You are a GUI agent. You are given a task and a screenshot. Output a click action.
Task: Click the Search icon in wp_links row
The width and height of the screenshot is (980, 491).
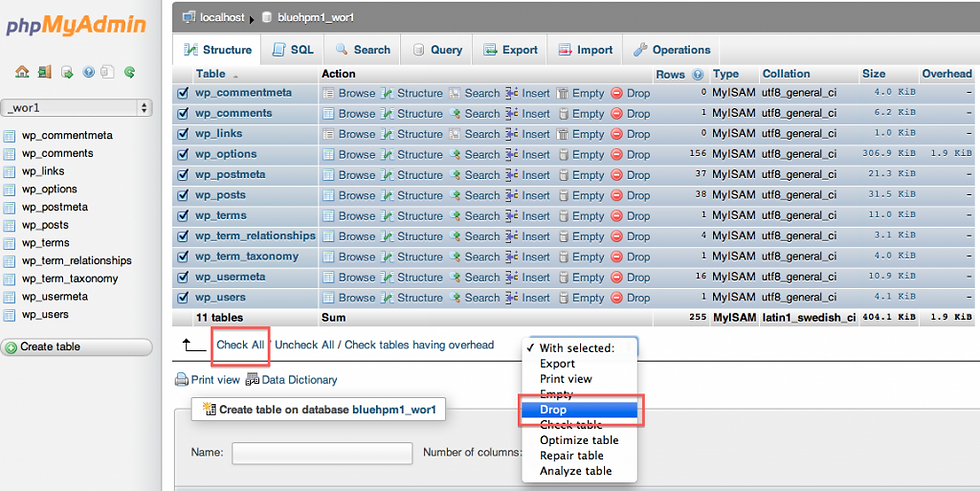[x=454, y=134]
